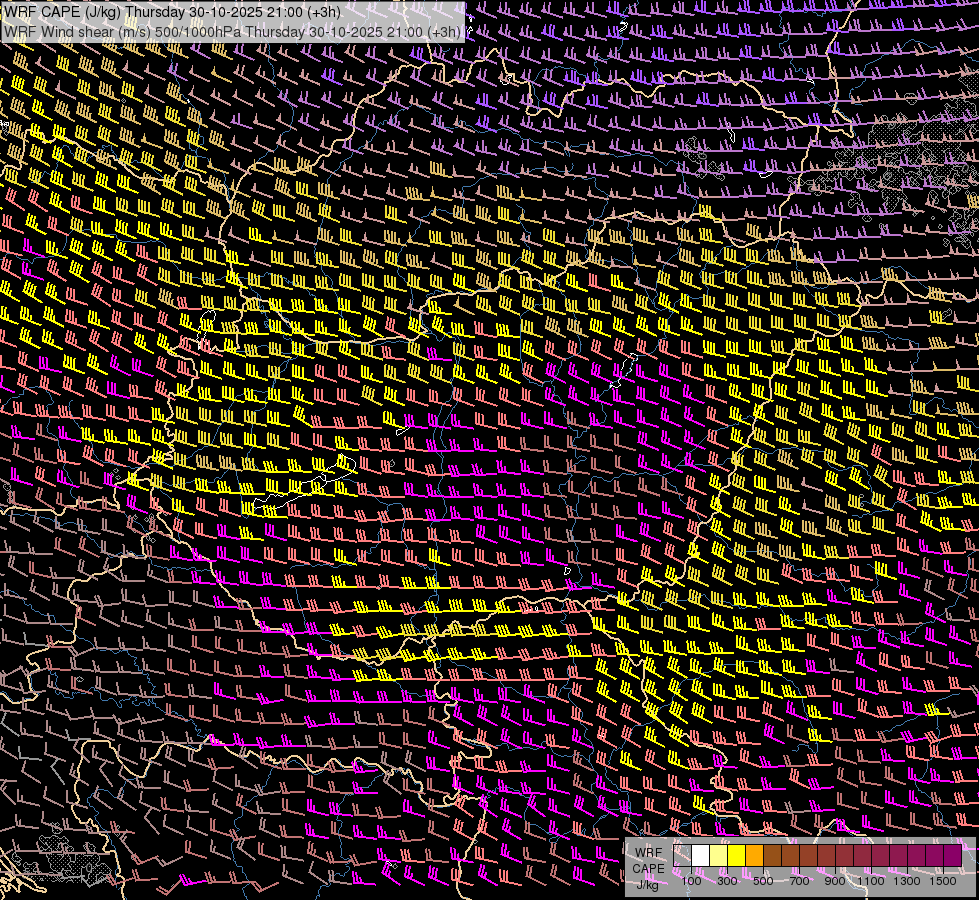Click the 700 value on CAPE legend
979x900 pixels.
pos(799,881)
